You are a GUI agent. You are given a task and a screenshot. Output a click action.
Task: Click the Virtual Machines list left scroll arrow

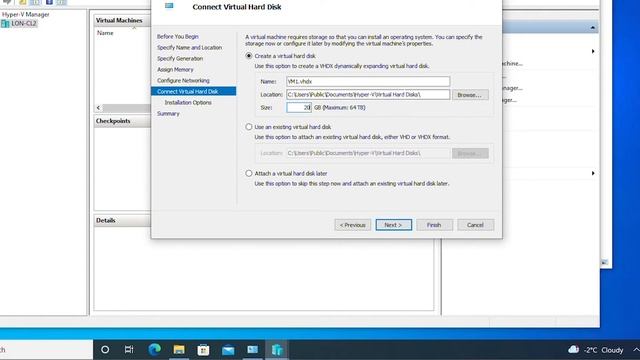coord(98,108)
